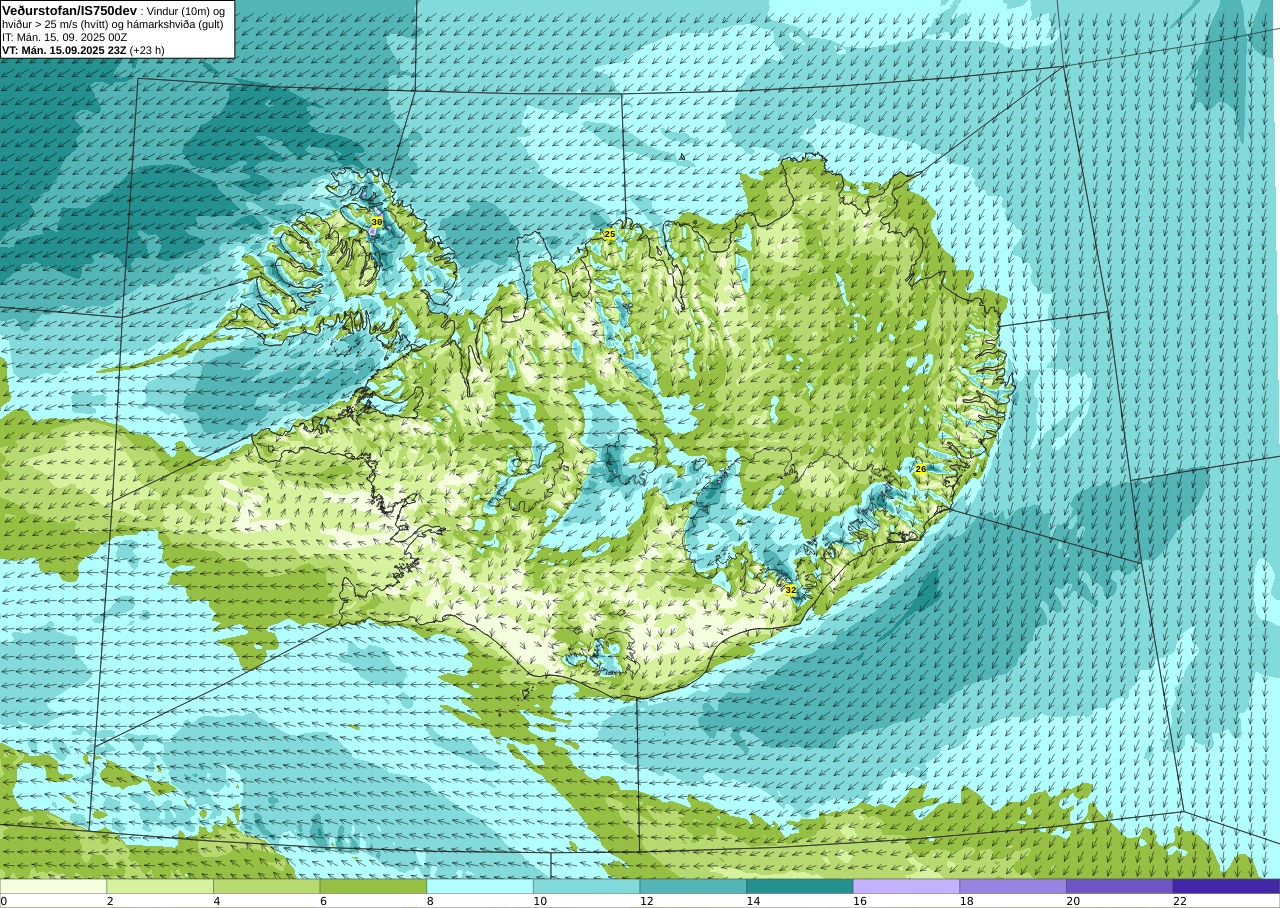This screenshot has width=1280, height=908.
Task: Click the yellow gust marker labeled 30
Action: click(377, 222)
